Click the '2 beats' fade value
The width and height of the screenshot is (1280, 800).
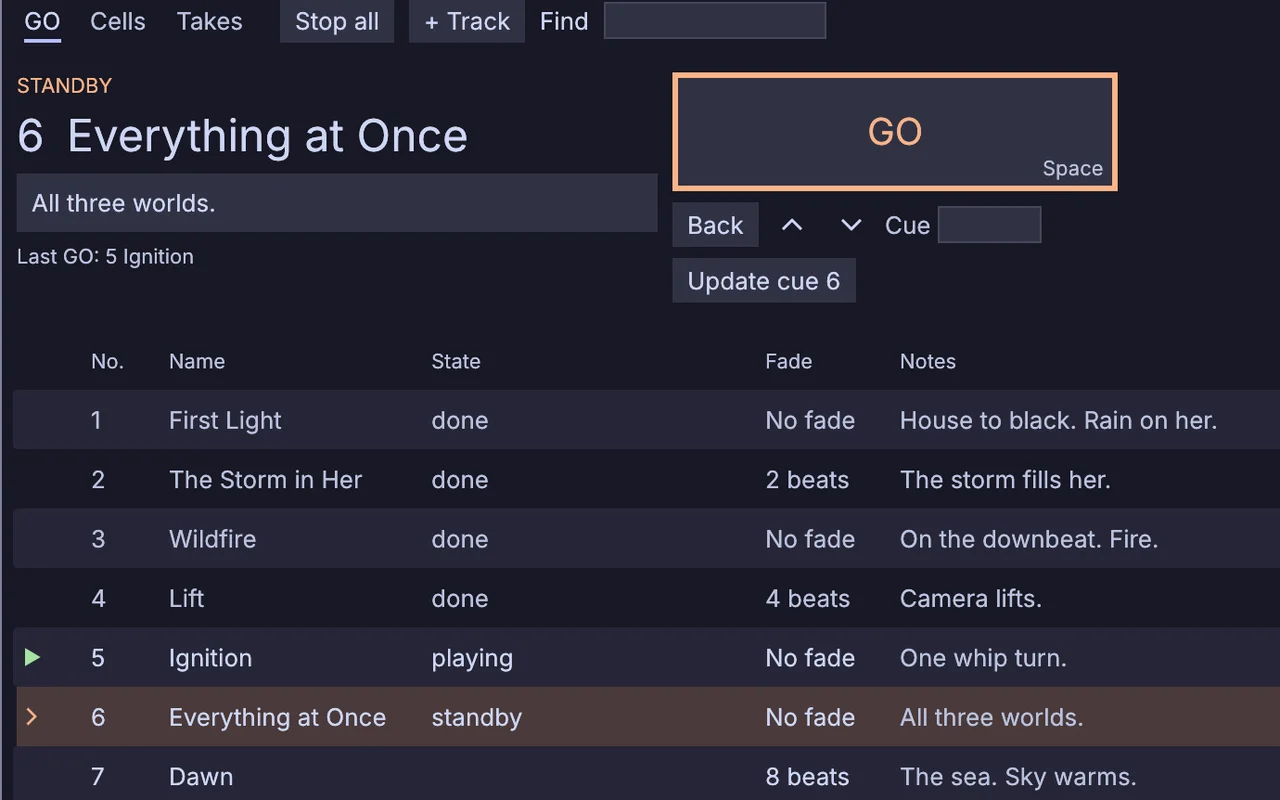(807, 479)
